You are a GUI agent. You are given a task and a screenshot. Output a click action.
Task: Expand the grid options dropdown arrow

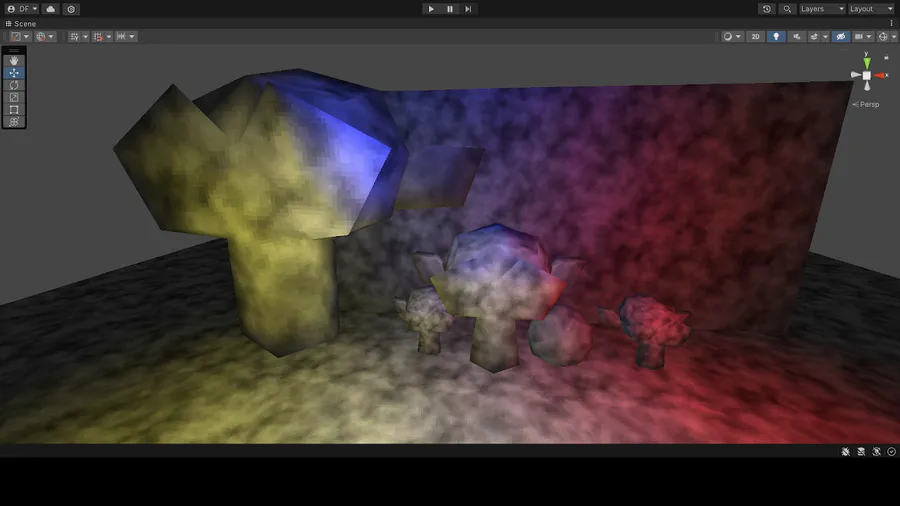pos(86,37)
